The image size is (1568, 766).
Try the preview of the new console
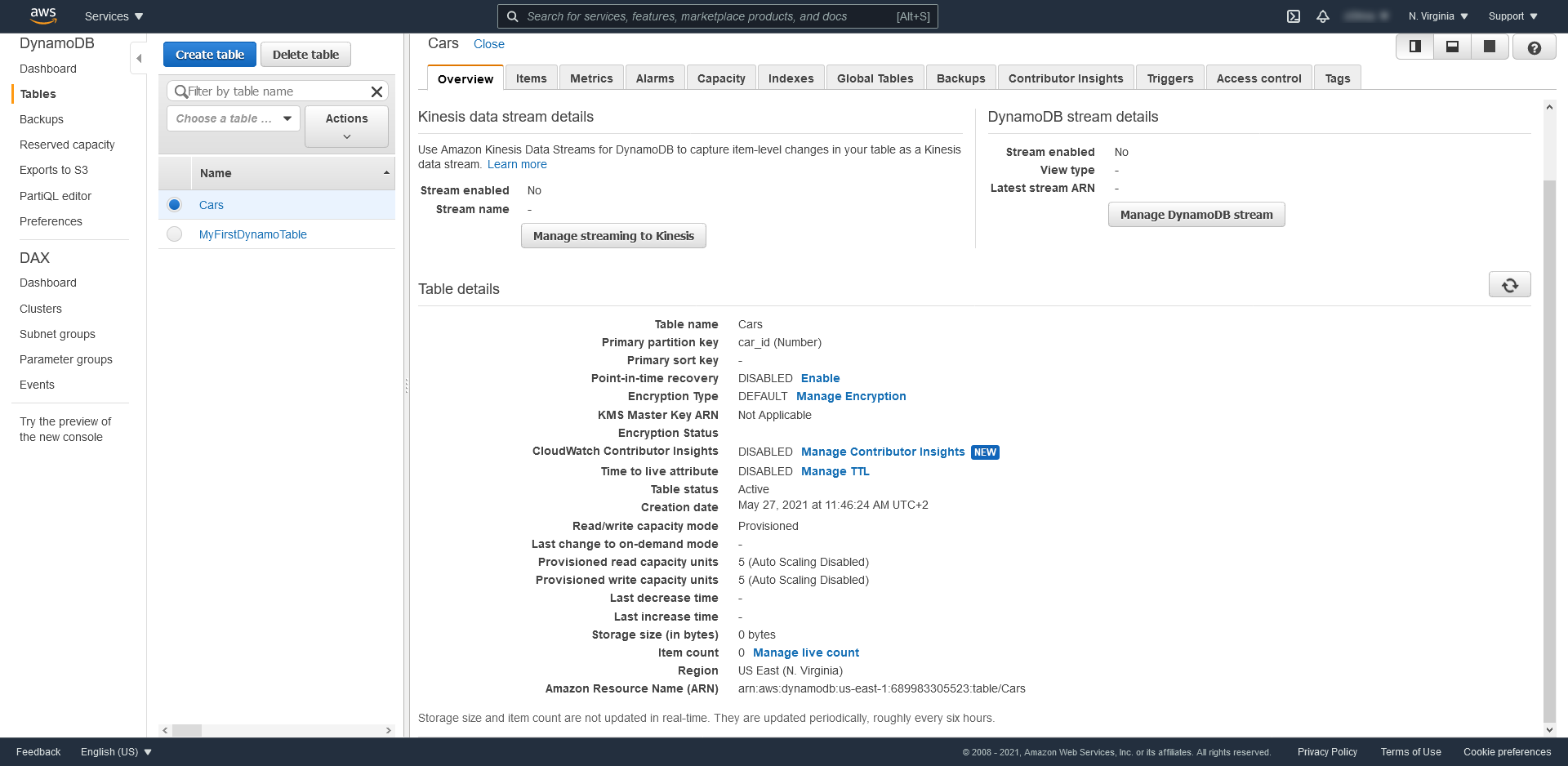65,429
